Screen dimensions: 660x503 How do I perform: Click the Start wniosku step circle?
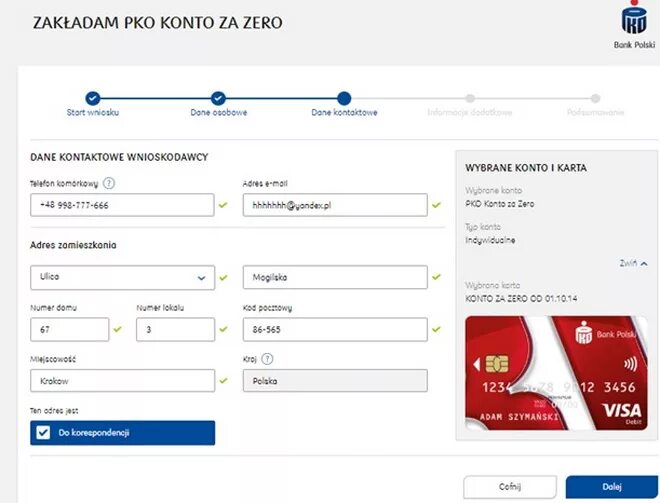click(x=93, y=98)
